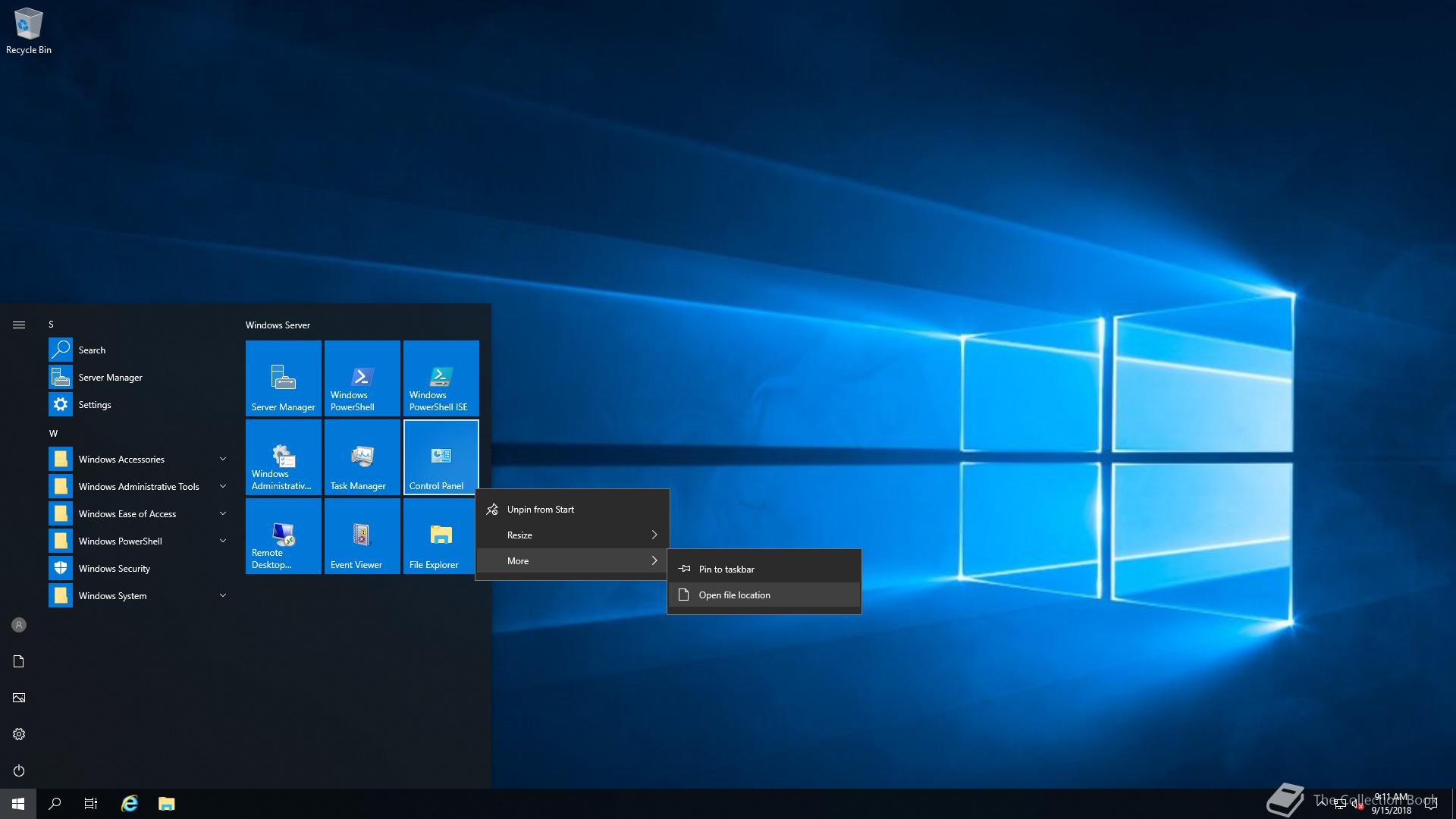This screenshot has width=1456, height=819.
Task: Expand Windows System folder chevron
Action: pos(223,595)
